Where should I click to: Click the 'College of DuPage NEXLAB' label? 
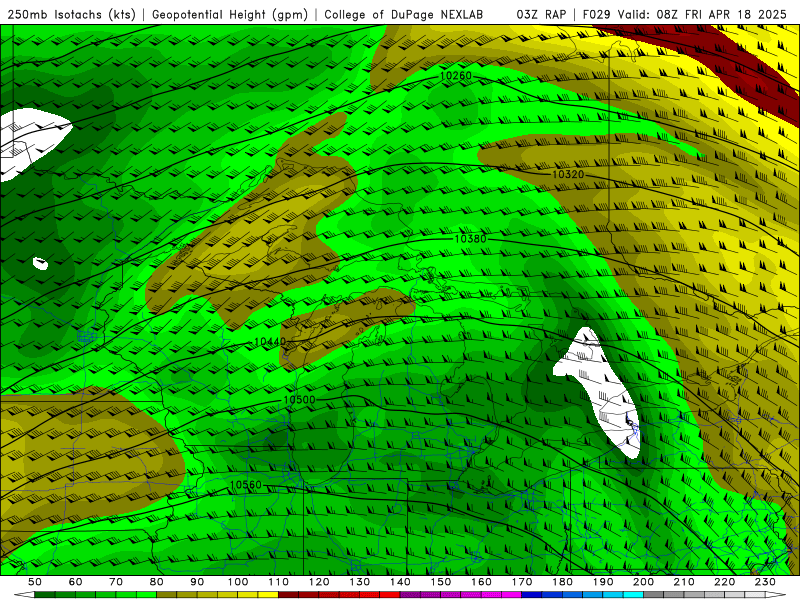point(403,14)
